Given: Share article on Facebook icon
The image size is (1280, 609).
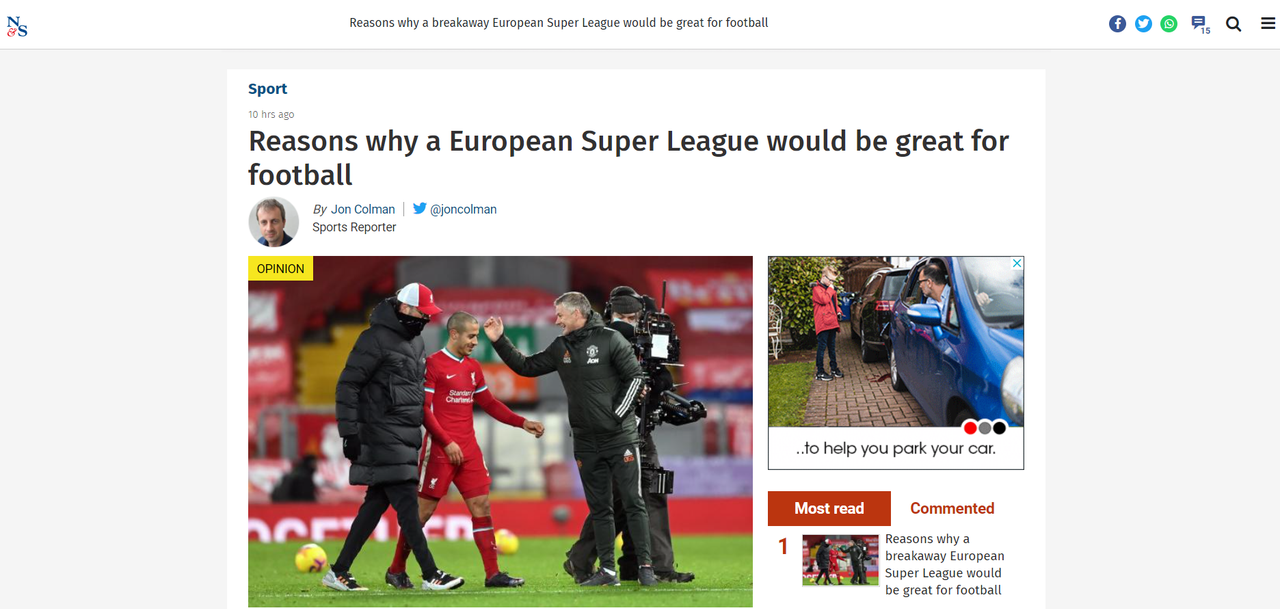Looking at the screenshot, I should 1117,24.
